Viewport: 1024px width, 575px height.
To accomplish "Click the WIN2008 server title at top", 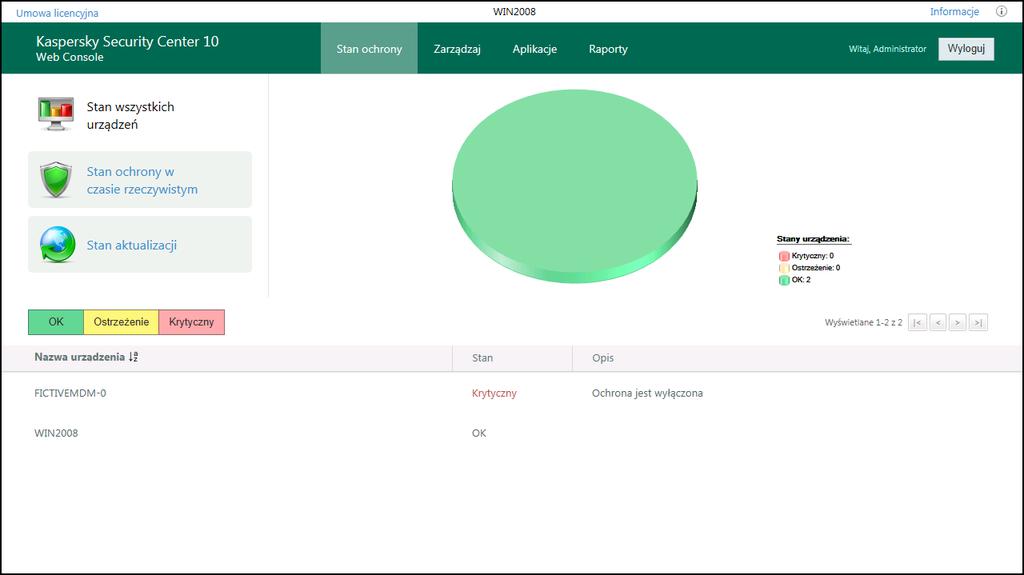I will [515, 11].
